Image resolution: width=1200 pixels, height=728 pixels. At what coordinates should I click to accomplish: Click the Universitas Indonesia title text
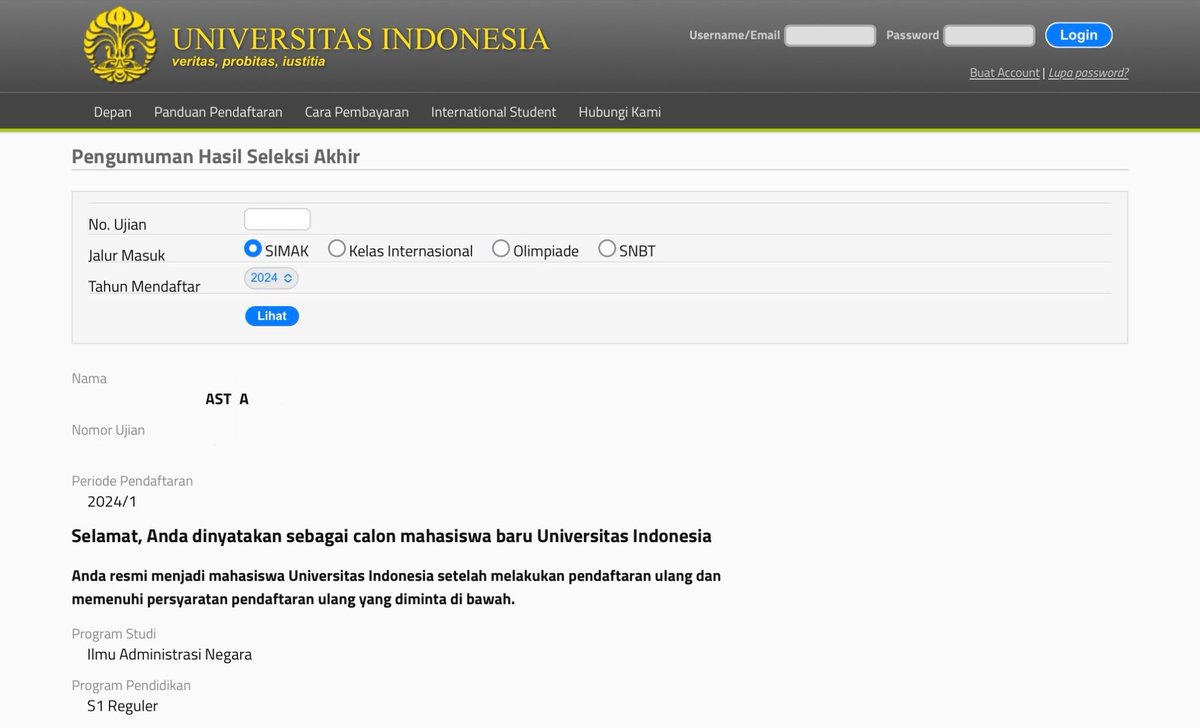360,38
